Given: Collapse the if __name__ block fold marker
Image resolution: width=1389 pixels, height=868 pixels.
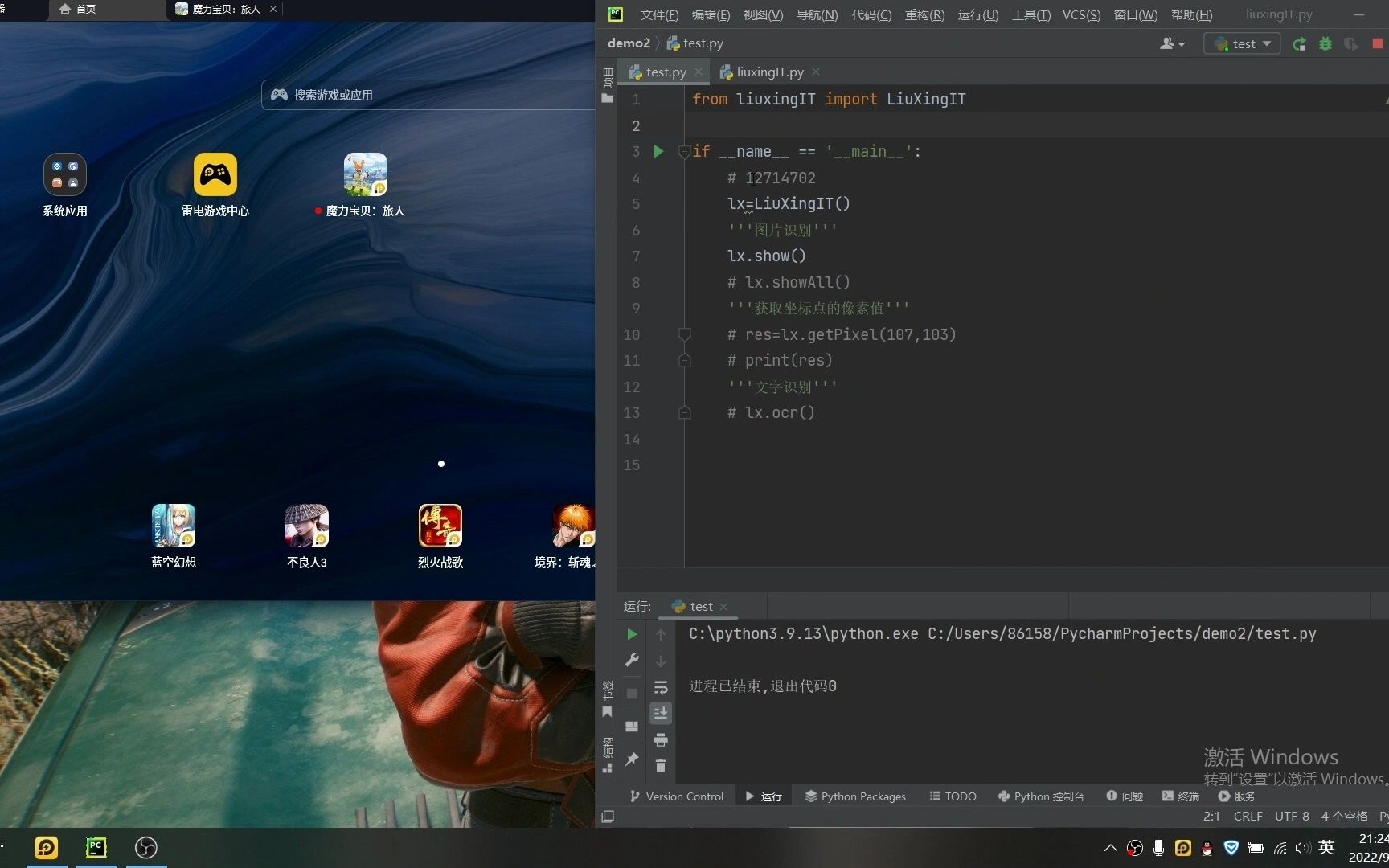Looking at the screenshot, I should (x=684, y=151).
